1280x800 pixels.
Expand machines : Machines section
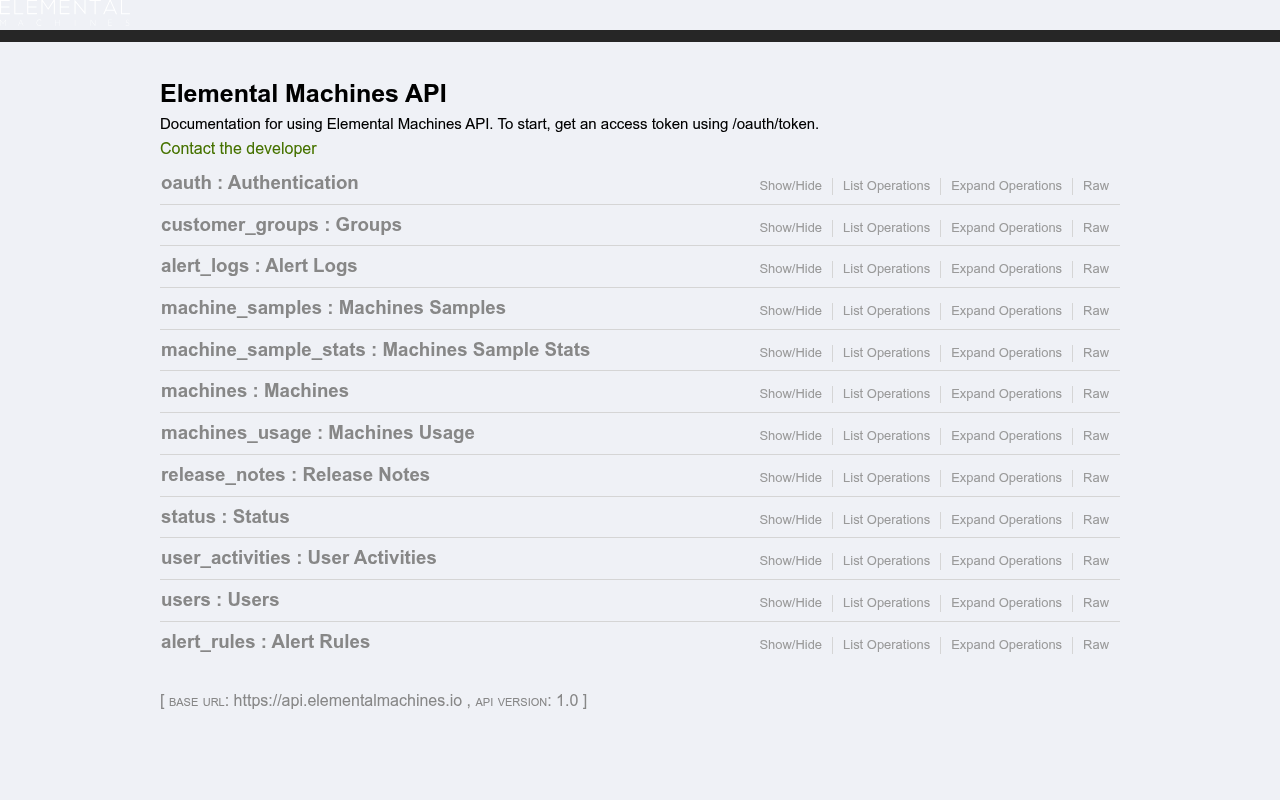coord(255,391)
